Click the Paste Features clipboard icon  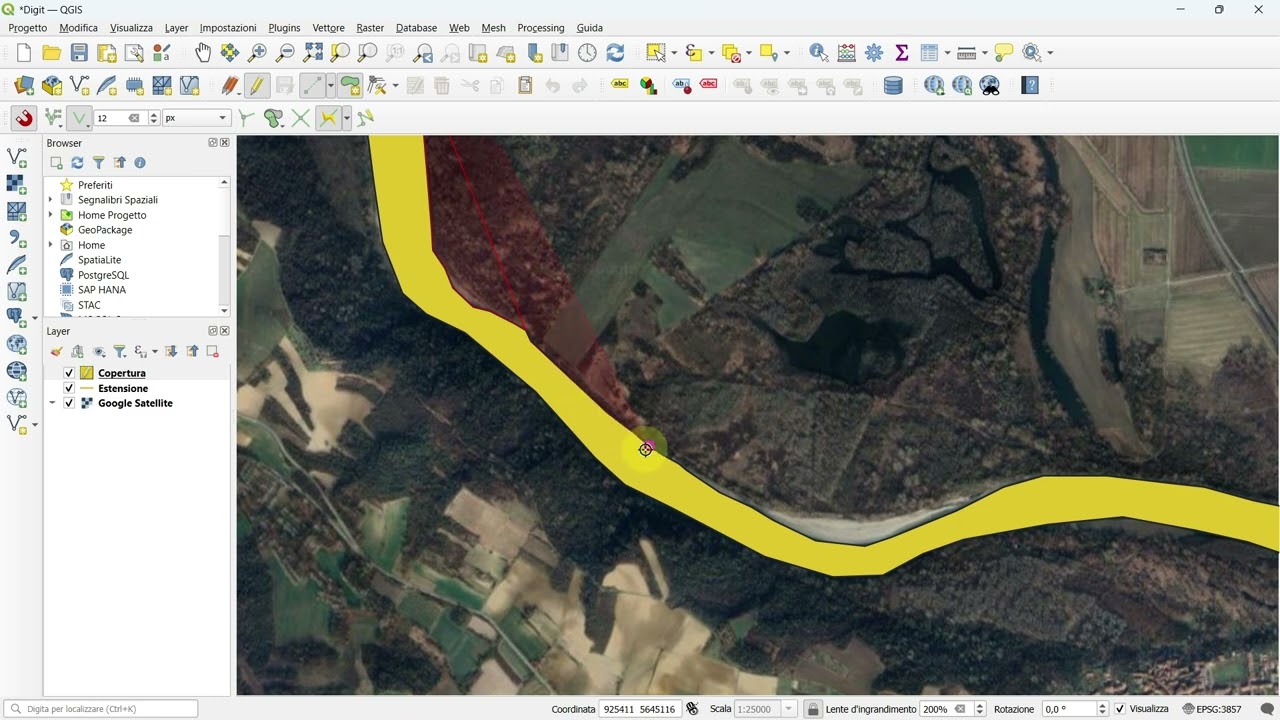(x=525, y=86)
